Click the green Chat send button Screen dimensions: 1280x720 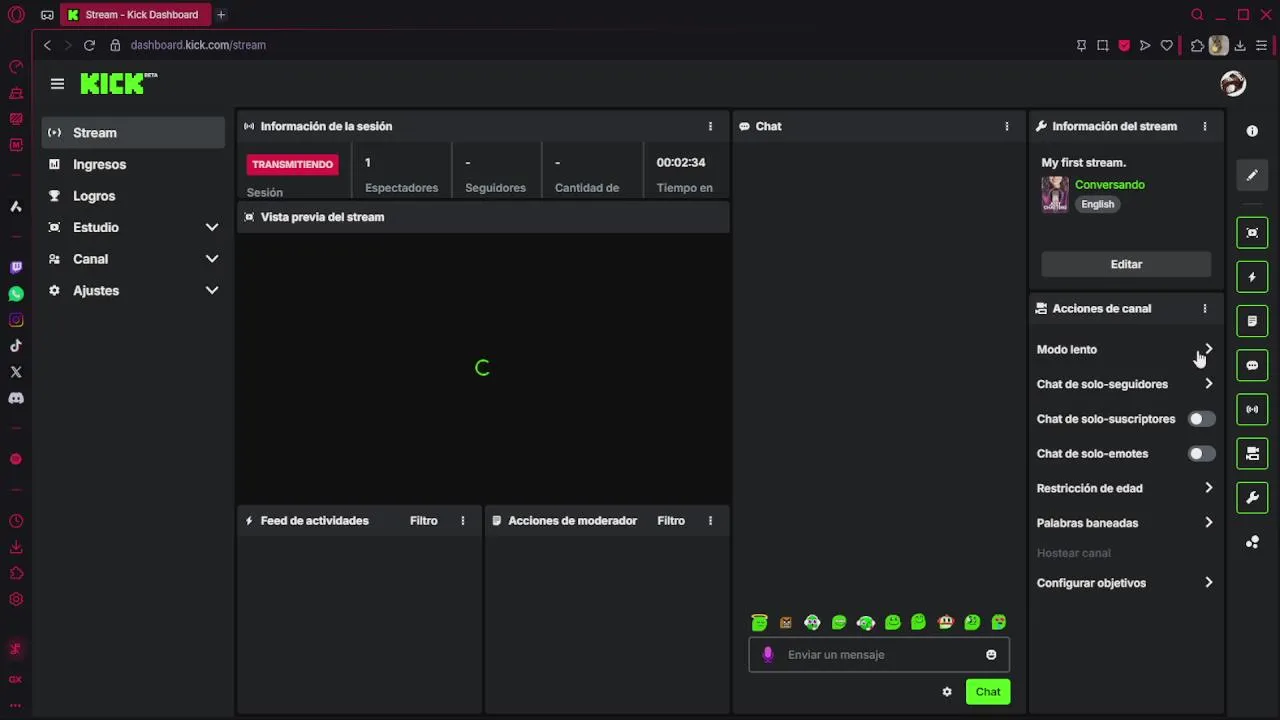[x=988, y=692]
